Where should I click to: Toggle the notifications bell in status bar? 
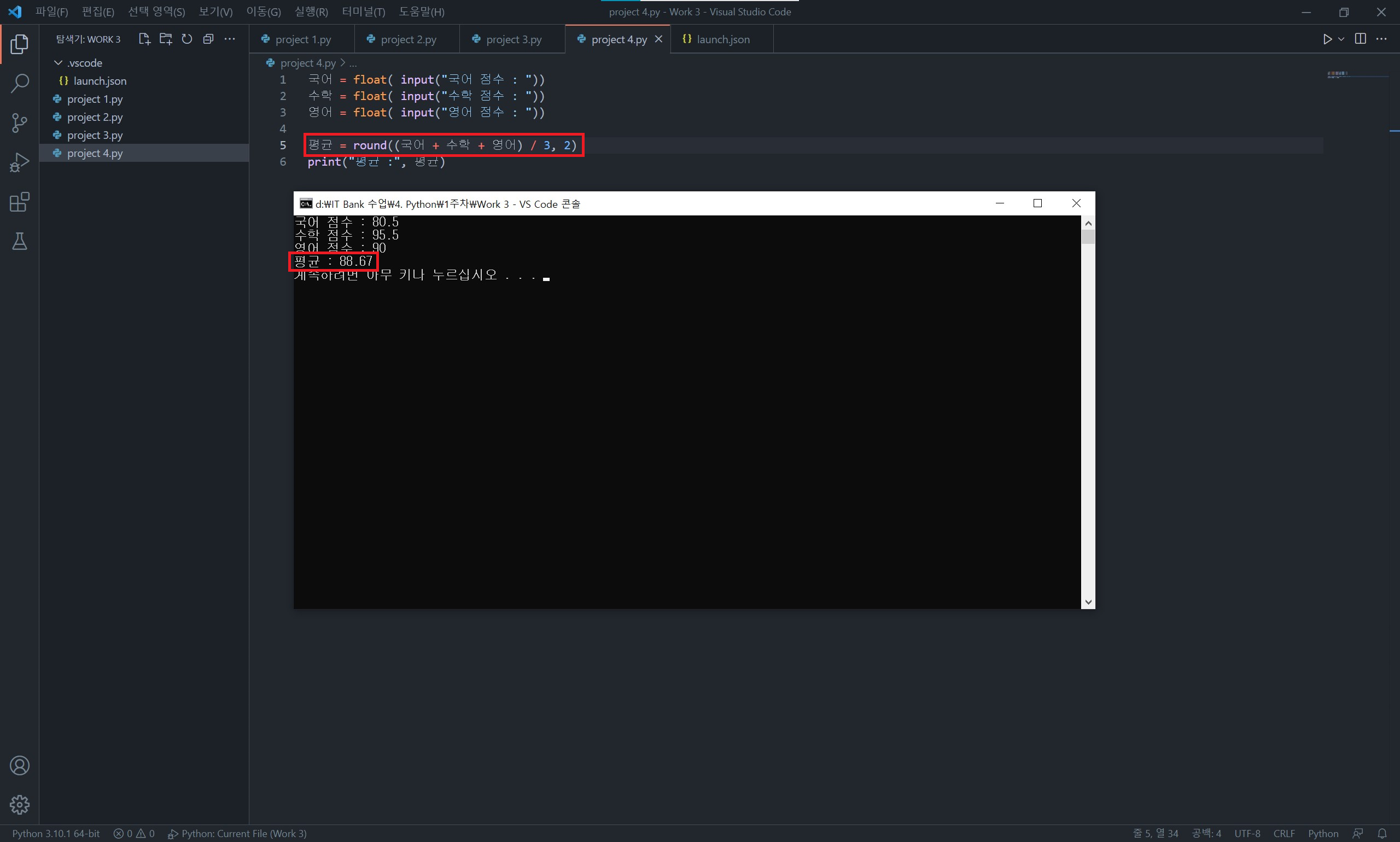tap(1382, 833)
